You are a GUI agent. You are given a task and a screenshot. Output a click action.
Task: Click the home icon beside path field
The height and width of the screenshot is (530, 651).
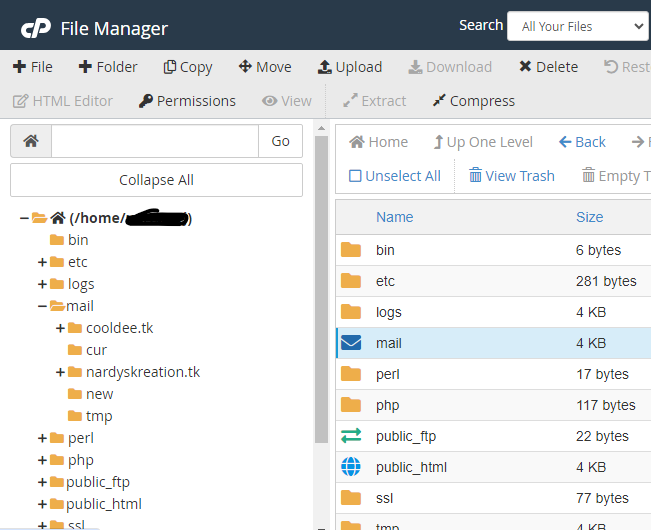pyautogui.click(x=31, y=141)
